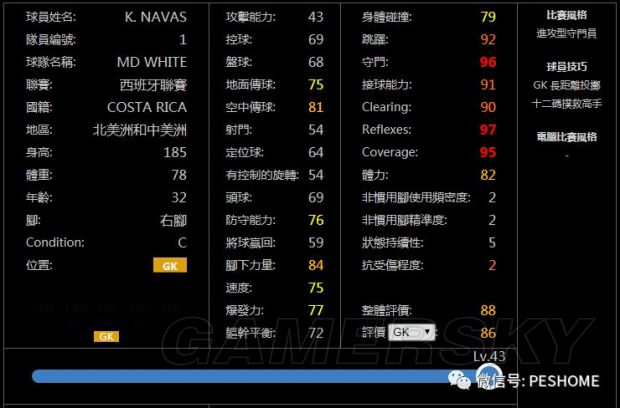Screen dimensions: 620x408
Task: Click the 電腦比賽風格 heading
Action: click(567, 137)
